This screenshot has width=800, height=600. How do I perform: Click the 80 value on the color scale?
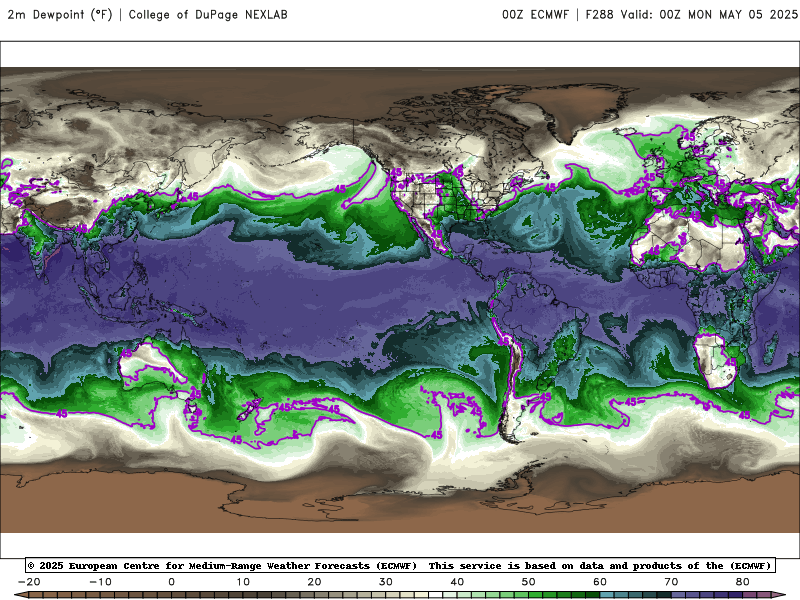(743, 582)
